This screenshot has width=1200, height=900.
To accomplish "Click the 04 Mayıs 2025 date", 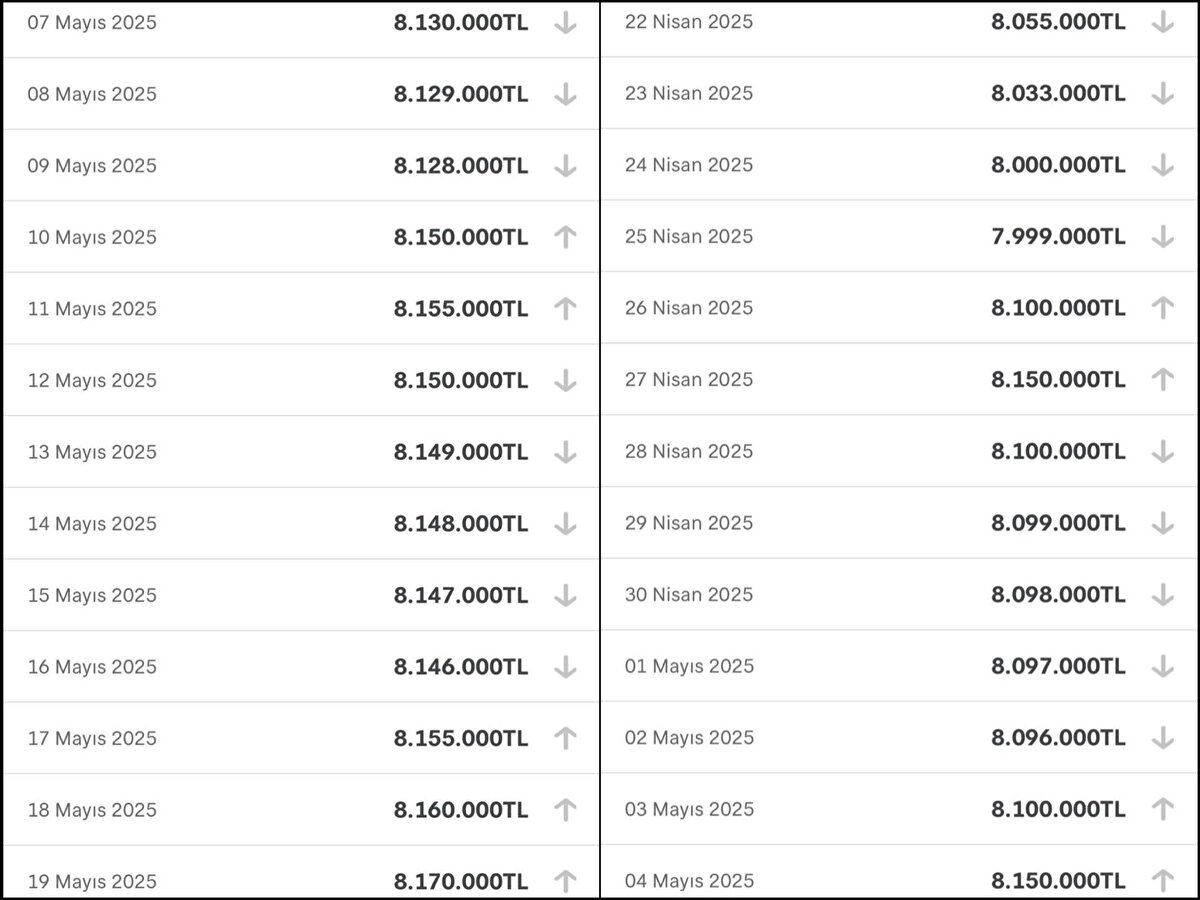I will click(x=689, y=881).
